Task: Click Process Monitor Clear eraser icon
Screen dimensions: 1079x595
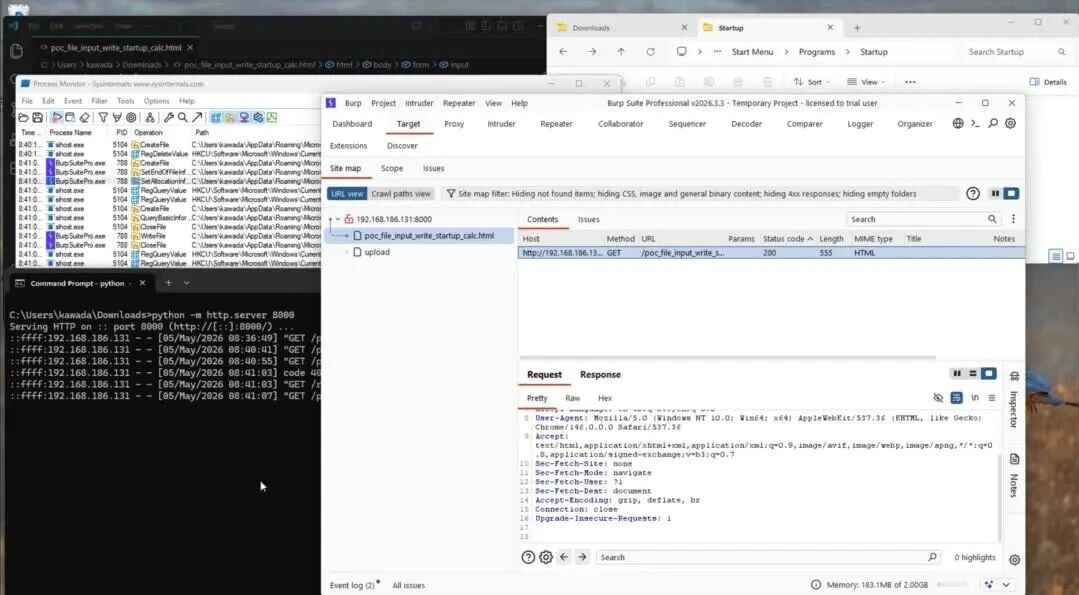Action: coord(85,118)
